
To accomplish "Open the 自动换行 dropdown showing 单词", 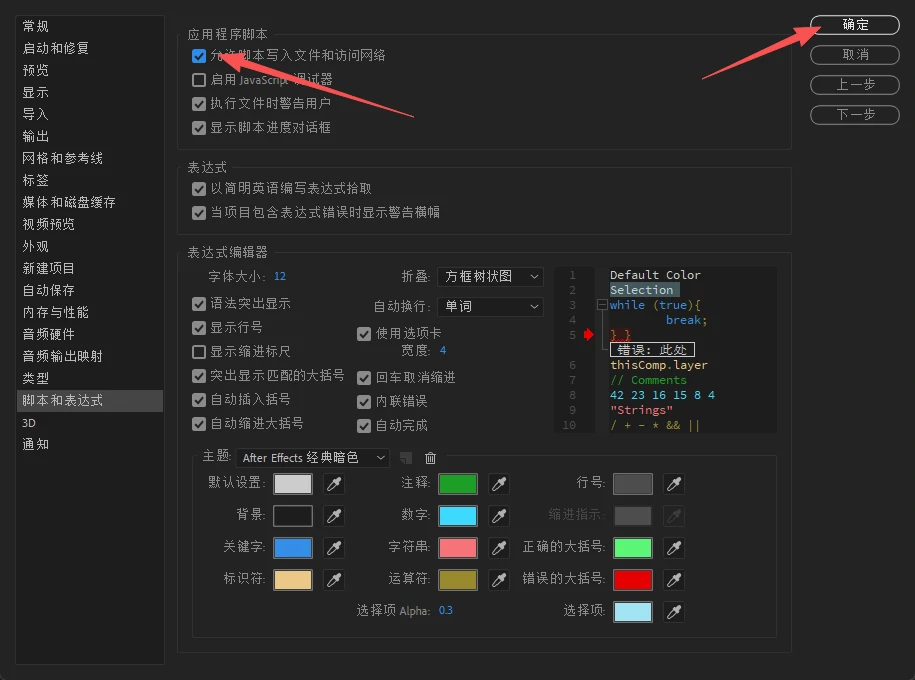I will pyautogui.click(x=490, y=306).
